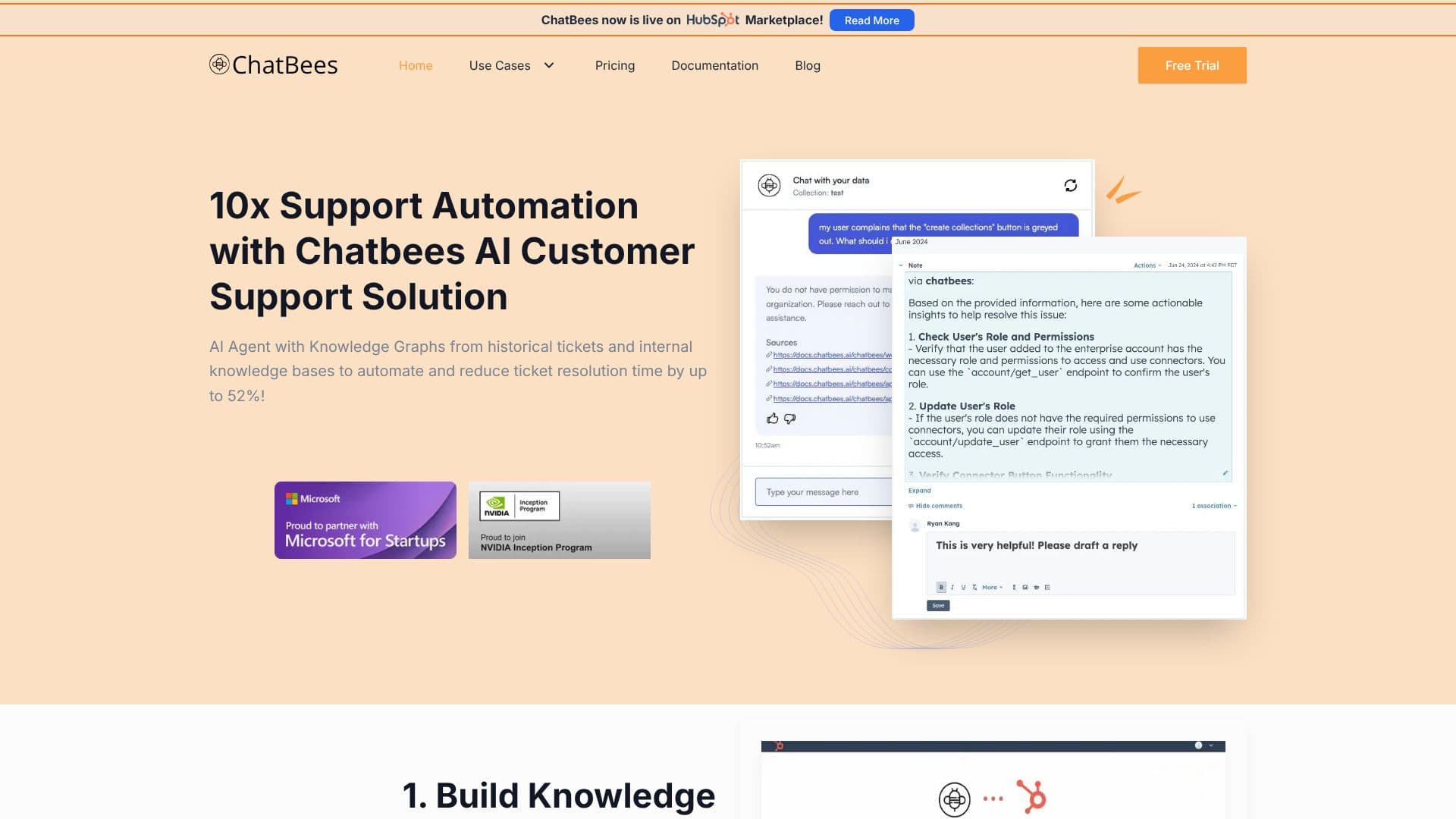Viewport: 1456px width, 819px height.
Task: Click the Use Cases menu label
Action: point(500,65)
